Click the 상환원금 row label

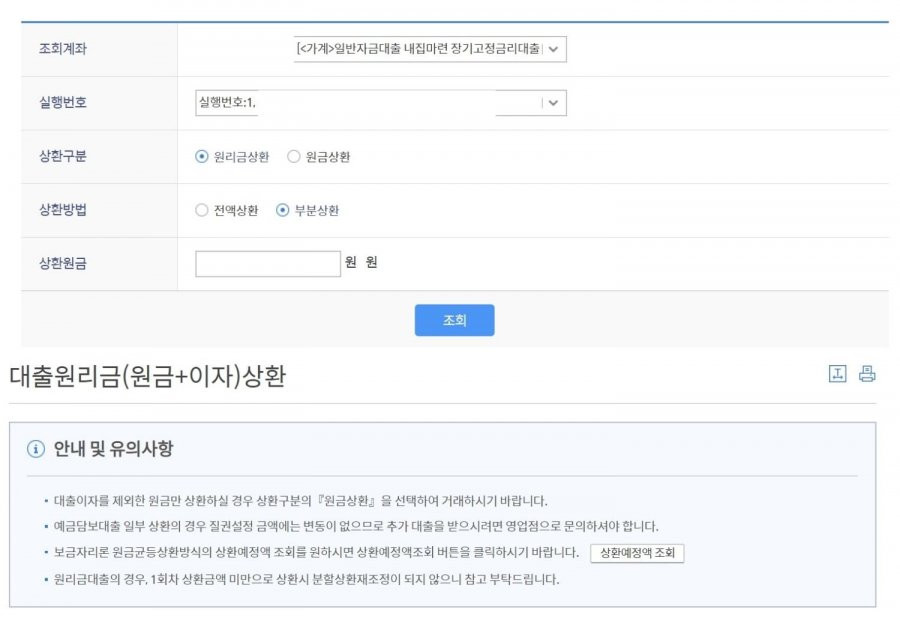click(x=63, y=263)
